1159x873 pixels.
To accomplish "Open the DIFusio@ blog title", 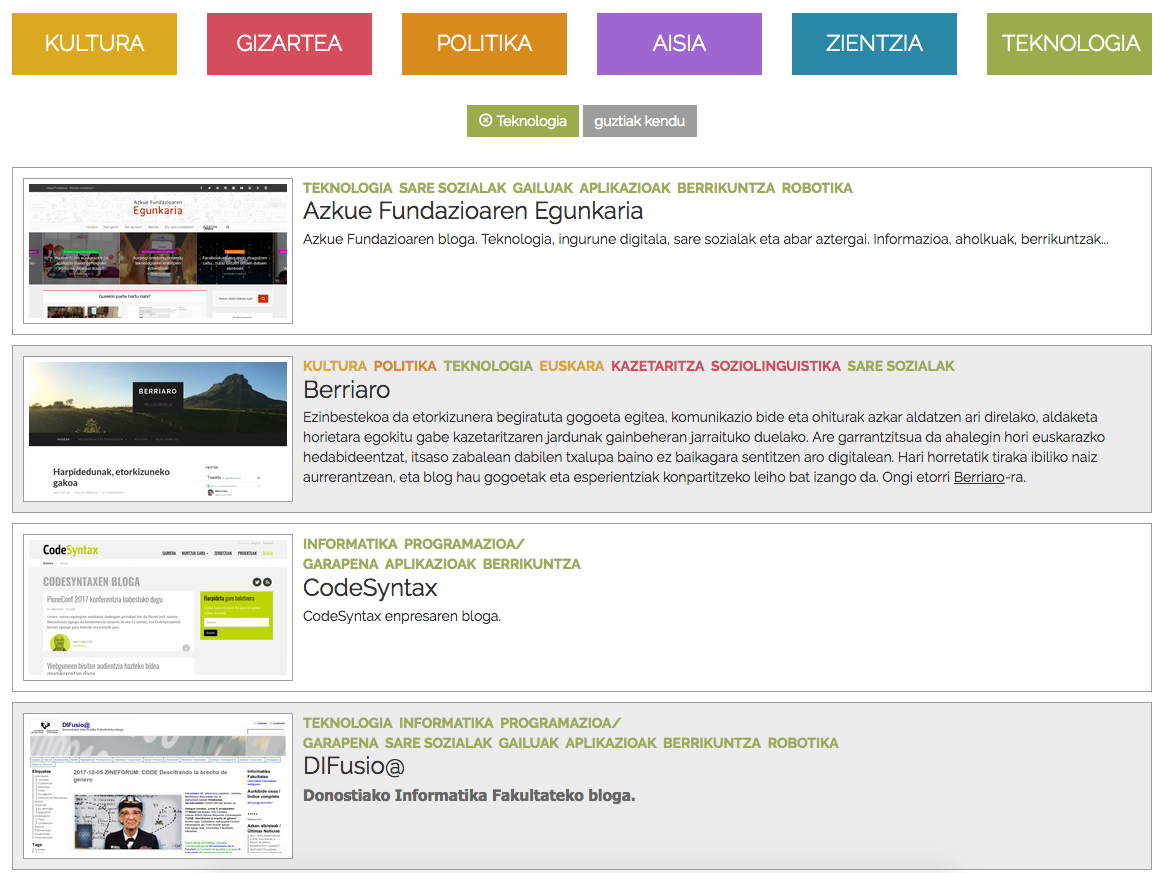I will [354, 766].
